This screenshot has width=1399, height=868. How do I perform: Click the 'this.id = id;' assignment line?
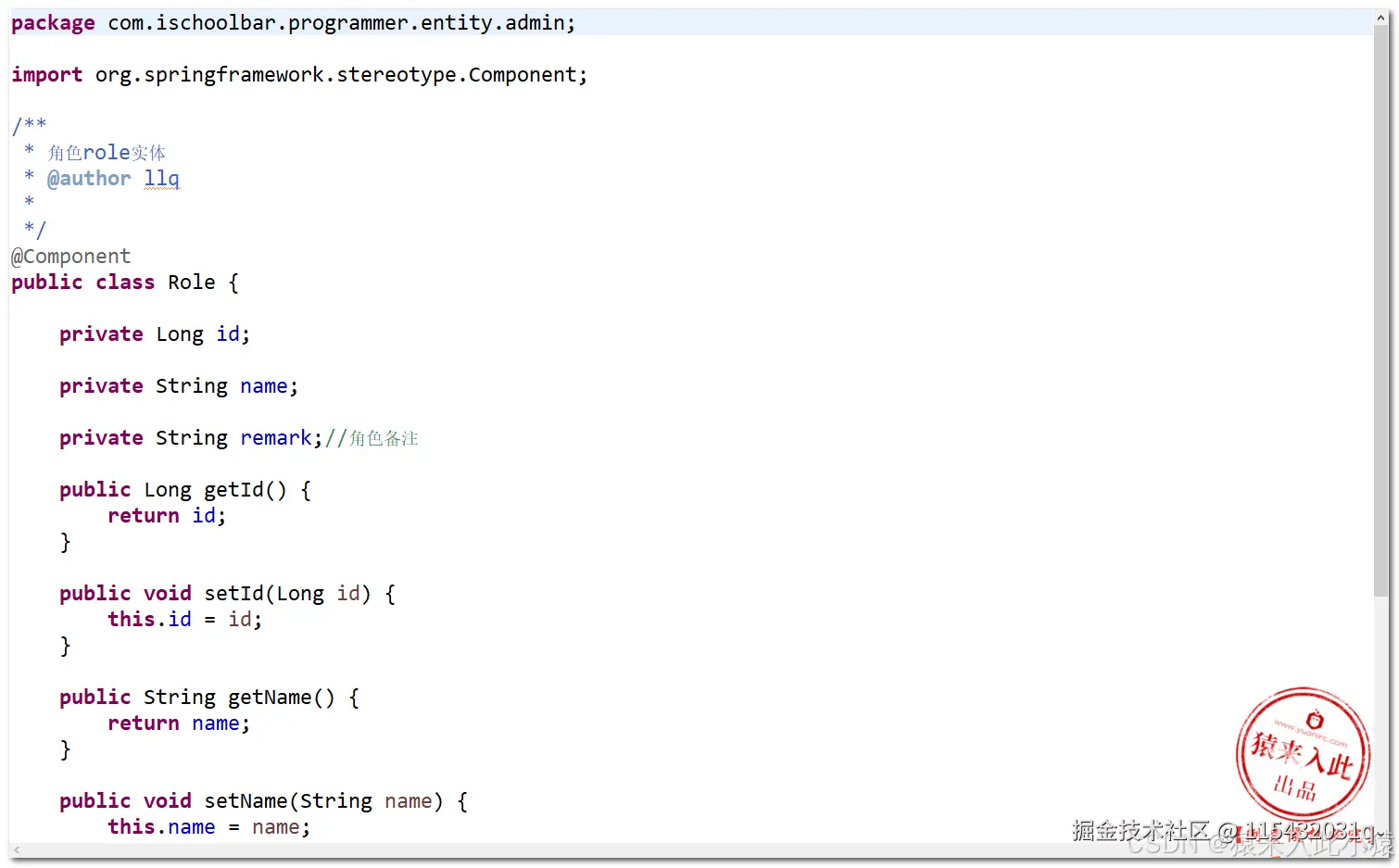tap(185, 620)
